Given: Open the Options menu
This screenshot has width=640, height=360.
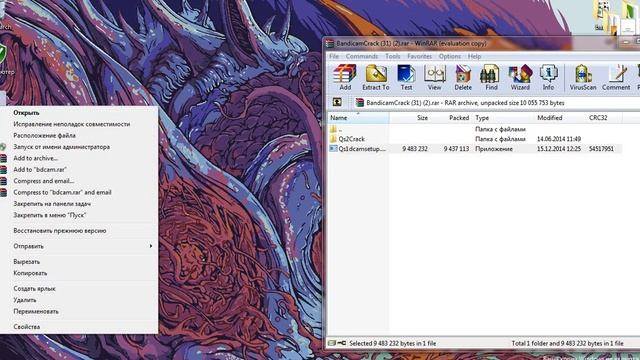Looking at the screenshot, I should 450,56.
